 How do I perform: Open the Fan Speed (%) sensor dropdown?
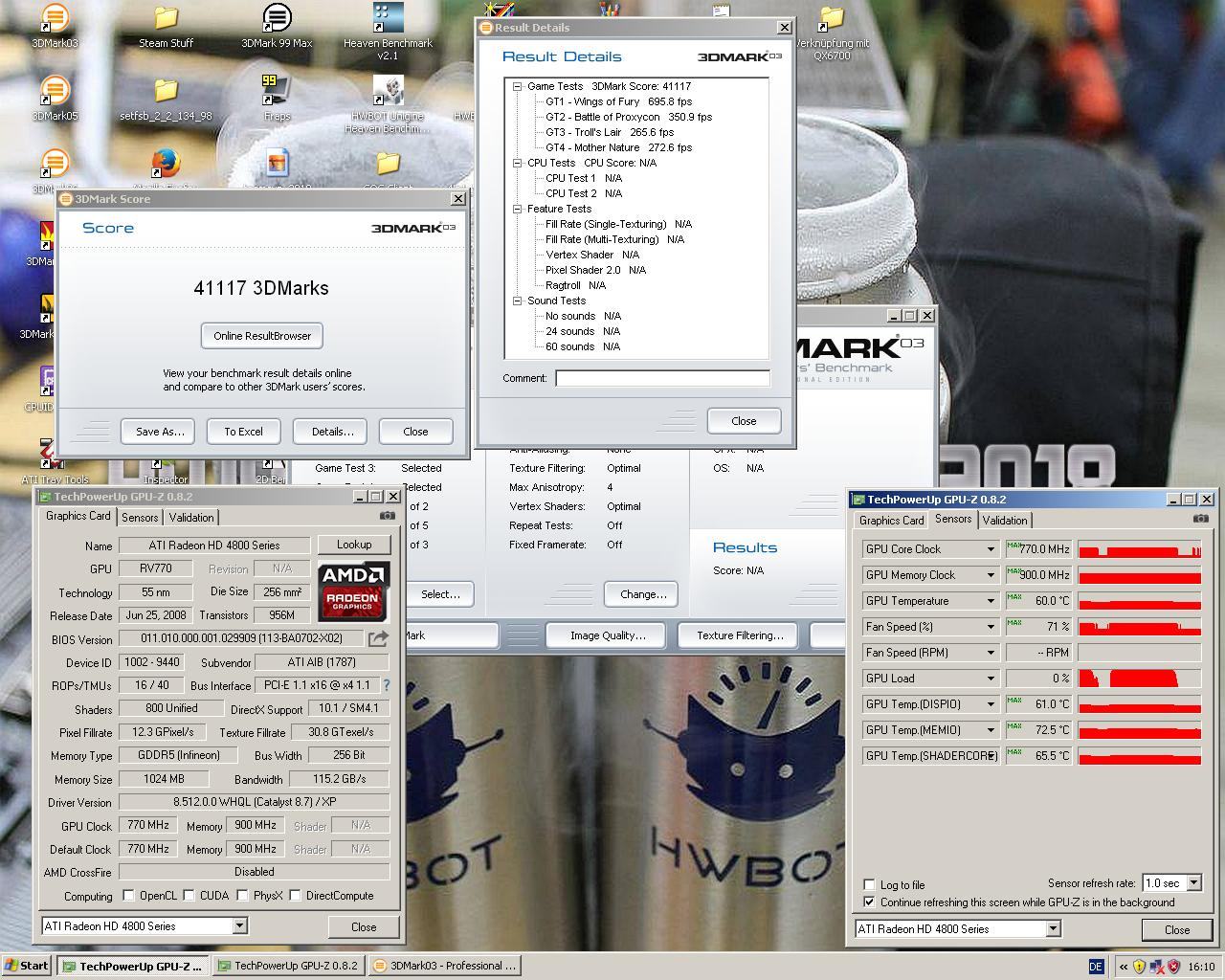pyautogui.click(x=991, y=627)
